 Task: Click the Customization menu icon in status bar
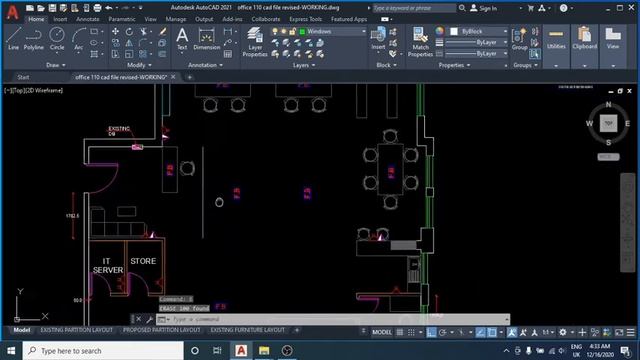click(631, 333)
